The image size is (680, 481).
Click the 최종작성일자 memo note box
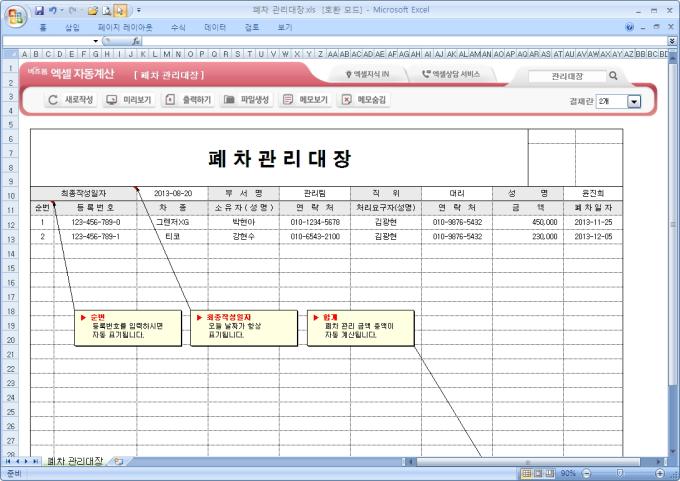(x=244, y=328)
